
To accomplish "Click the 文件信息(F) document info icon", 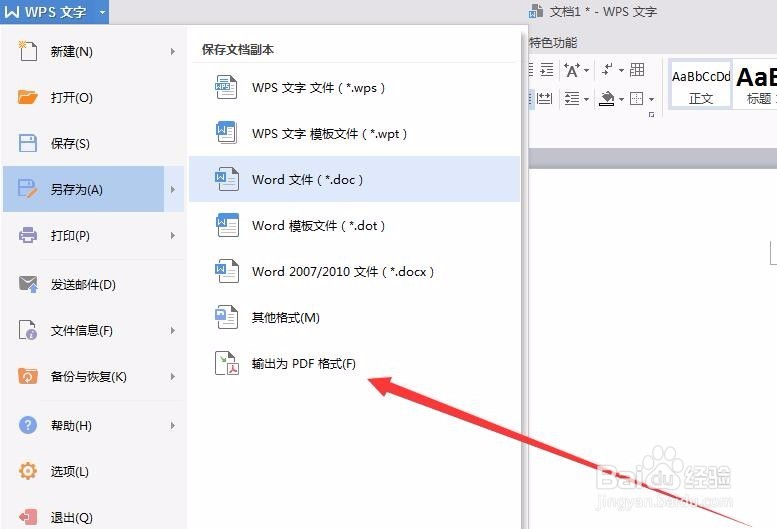I will tap(28, 330).
